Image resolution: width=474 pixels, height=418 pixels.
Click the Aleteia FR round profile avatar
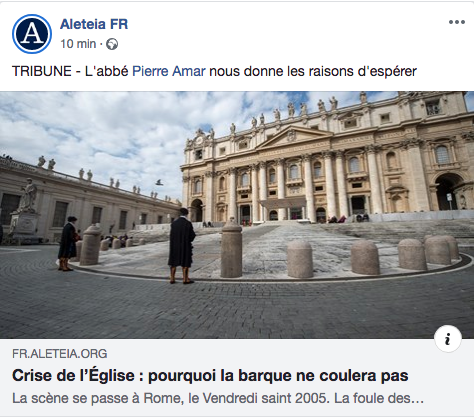tap(32, 34)
